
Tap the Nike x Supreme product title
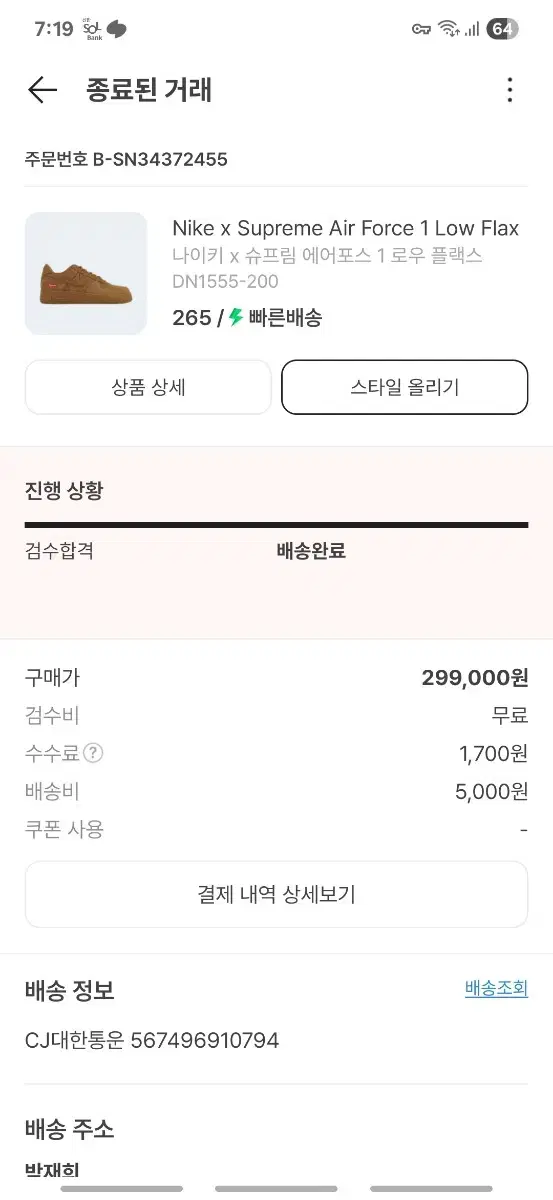[346, 228]
